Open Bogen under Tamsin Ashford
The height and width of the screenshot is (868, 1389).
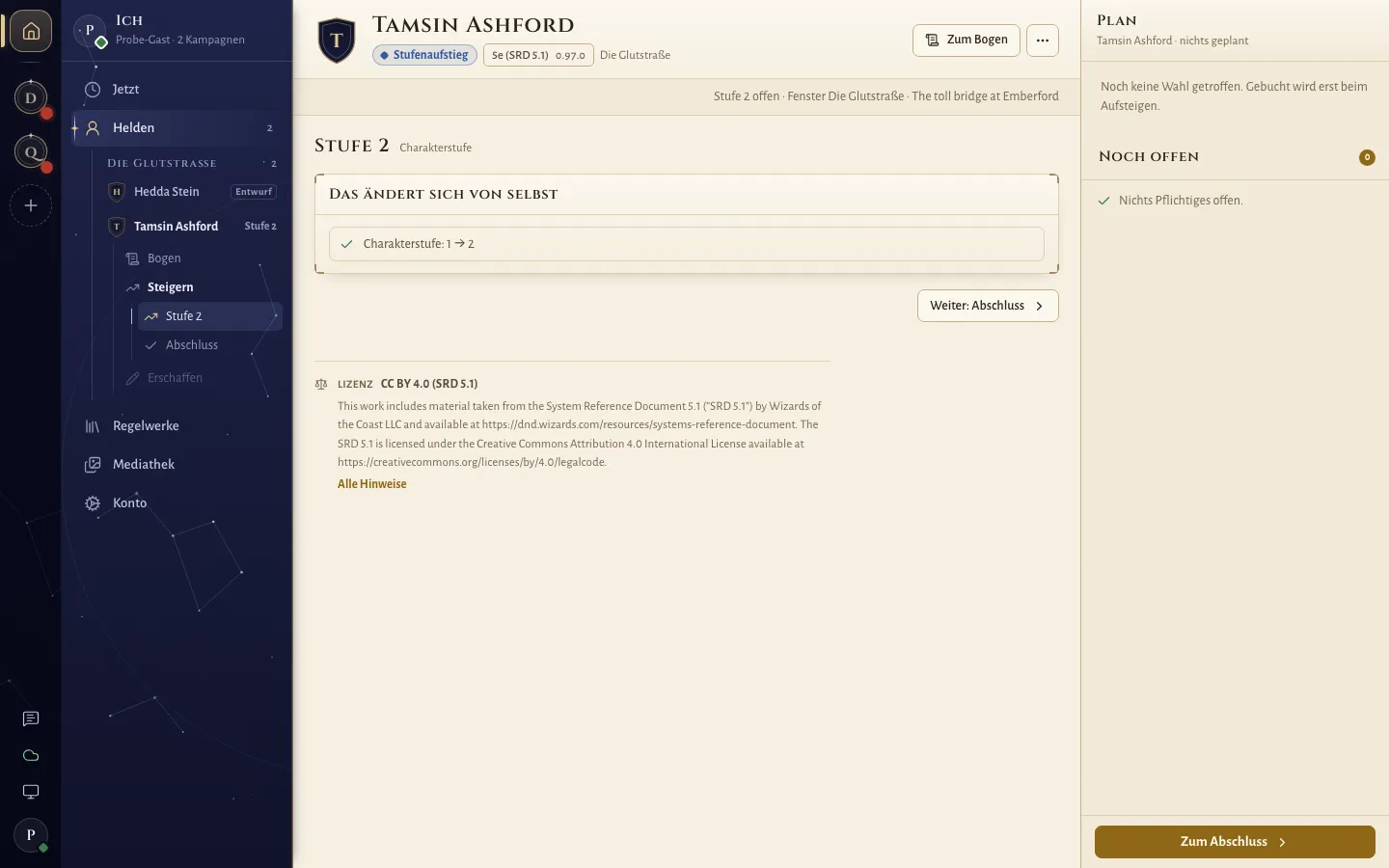point(201,258)
